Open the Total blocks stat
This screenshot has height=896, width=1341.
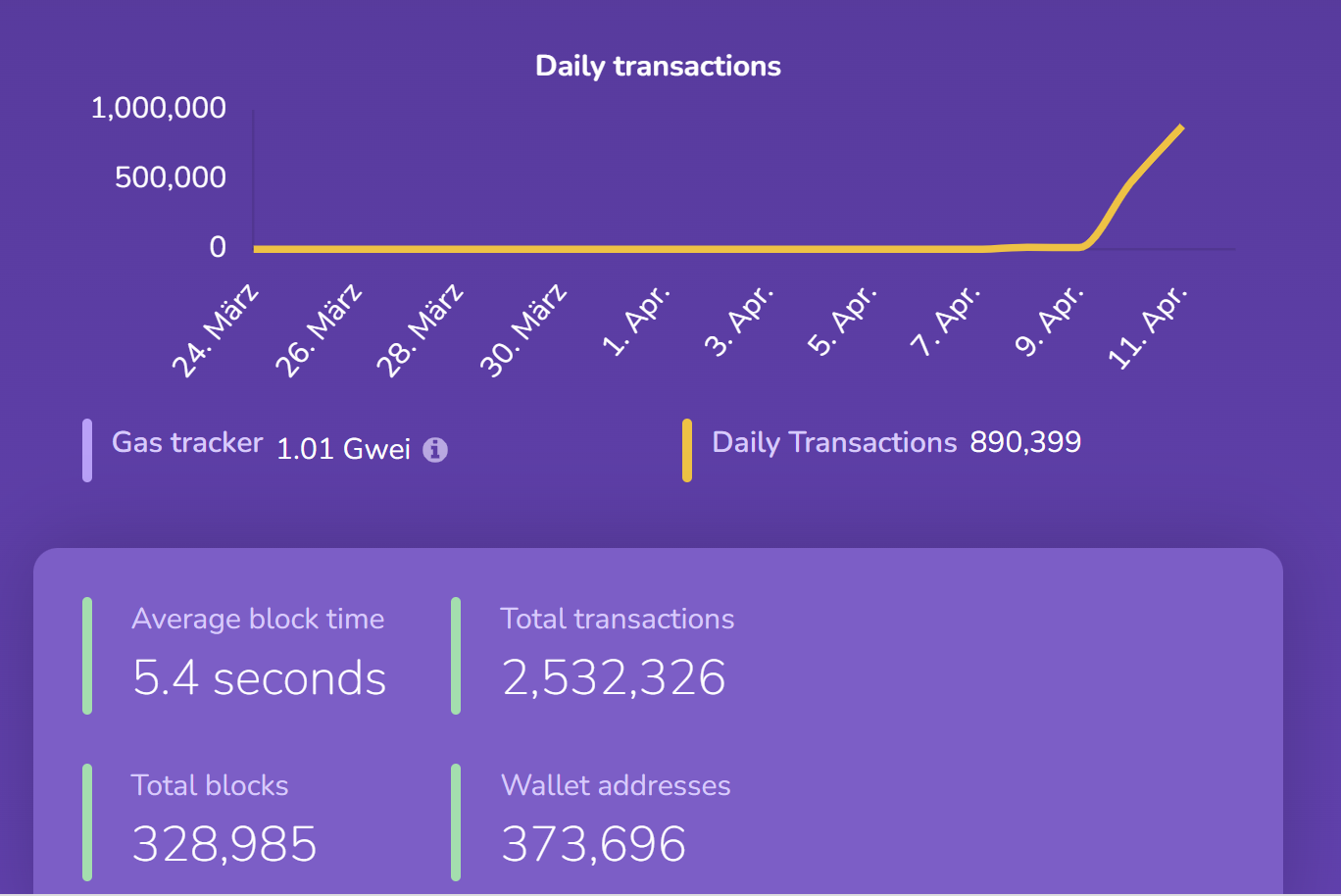210,785
